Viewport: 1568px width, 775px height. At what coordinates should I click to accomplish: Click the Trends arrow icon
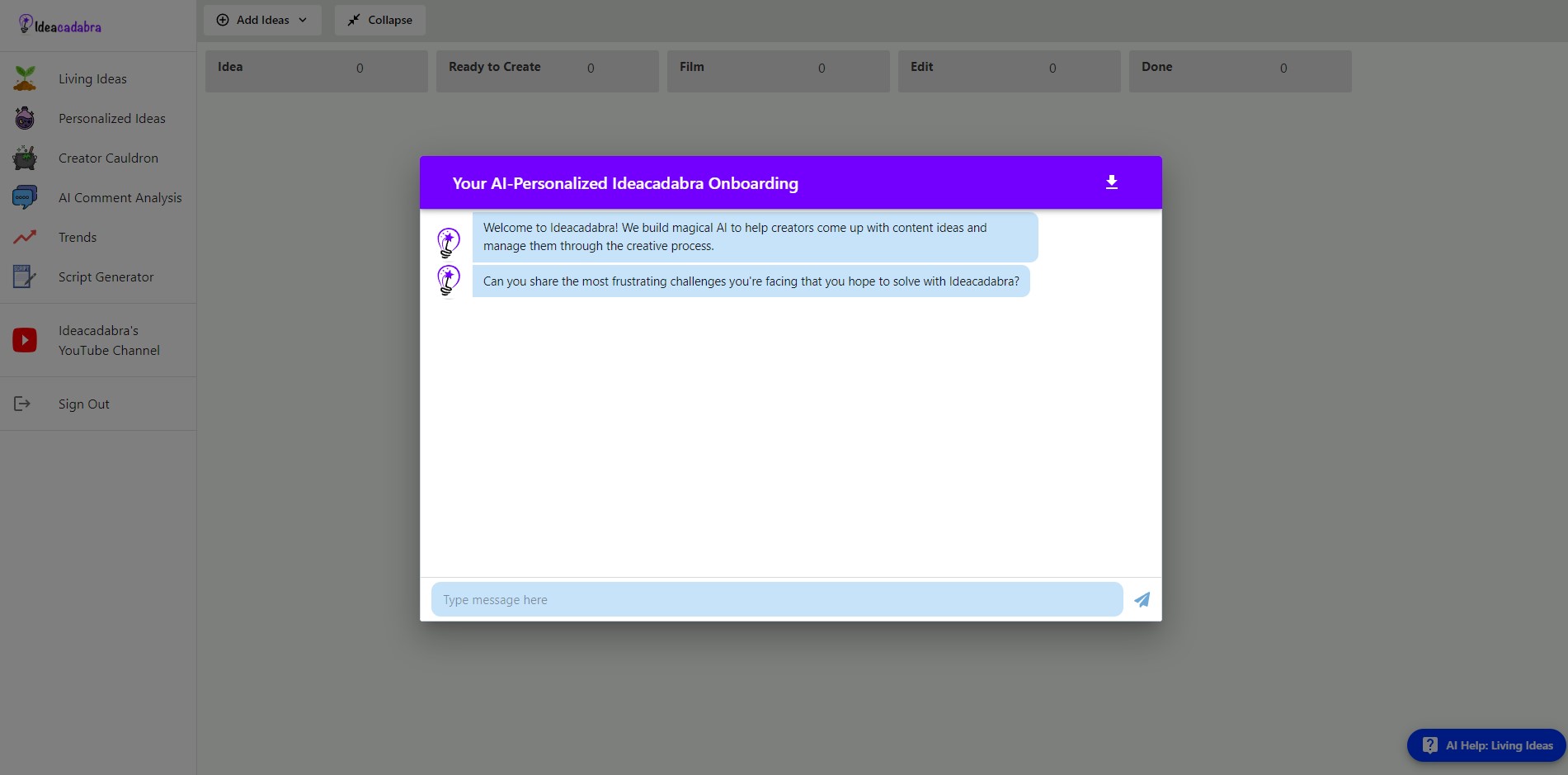click(25, 237)
